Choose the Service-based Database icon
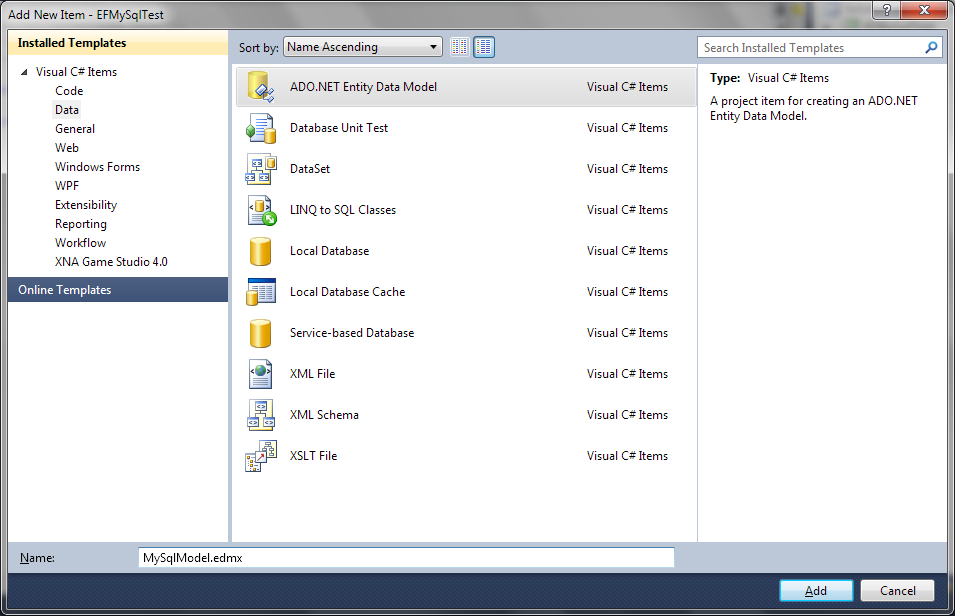Image resolution: width=955 pixels, height=616 pixels. click(x=261, y=333)
